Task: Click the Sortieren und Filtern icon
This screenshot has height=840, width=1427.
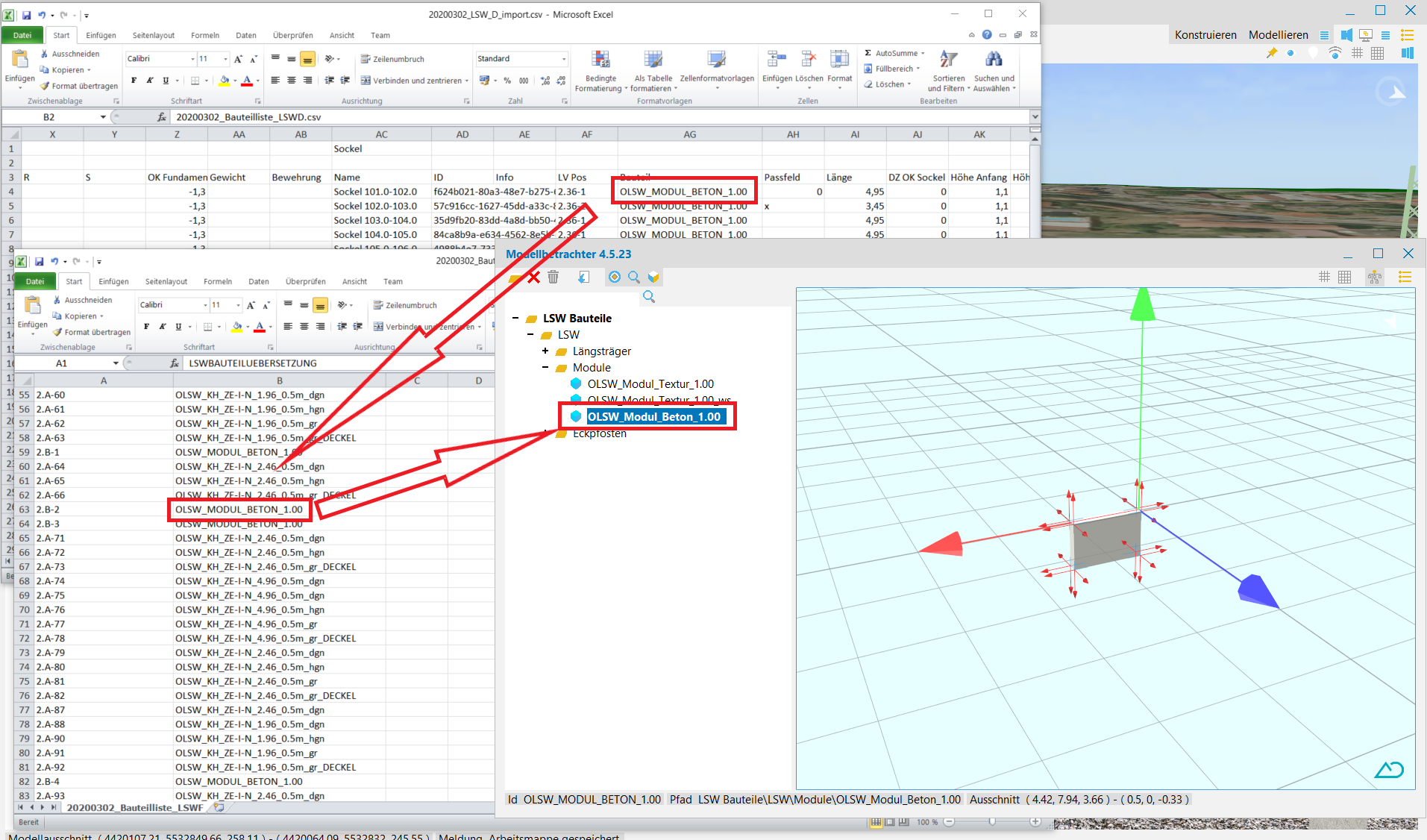Action: pos(948,60)
